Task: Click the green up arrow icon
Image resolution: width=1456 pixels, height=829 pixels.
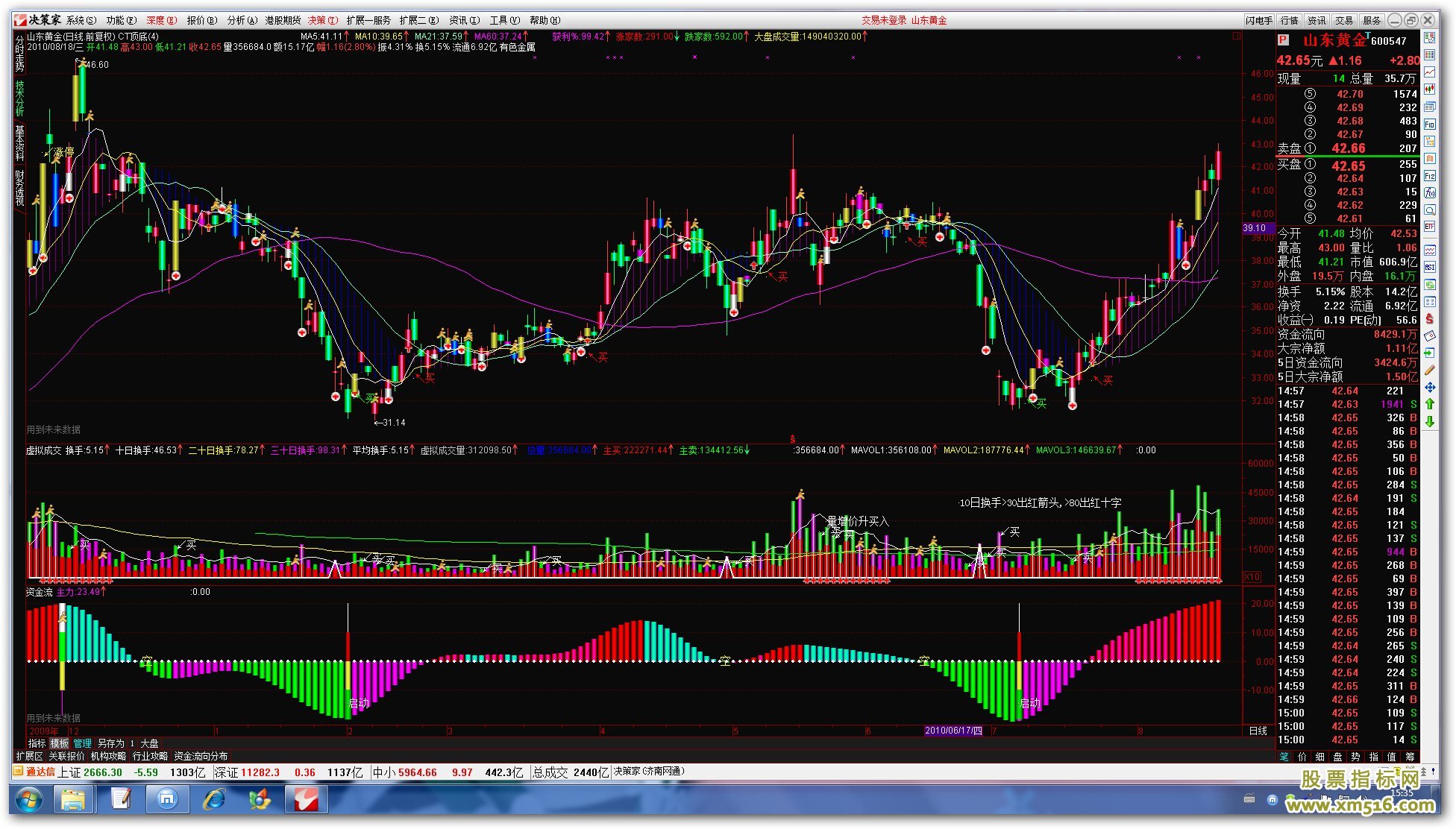Action: [1429, 403]
